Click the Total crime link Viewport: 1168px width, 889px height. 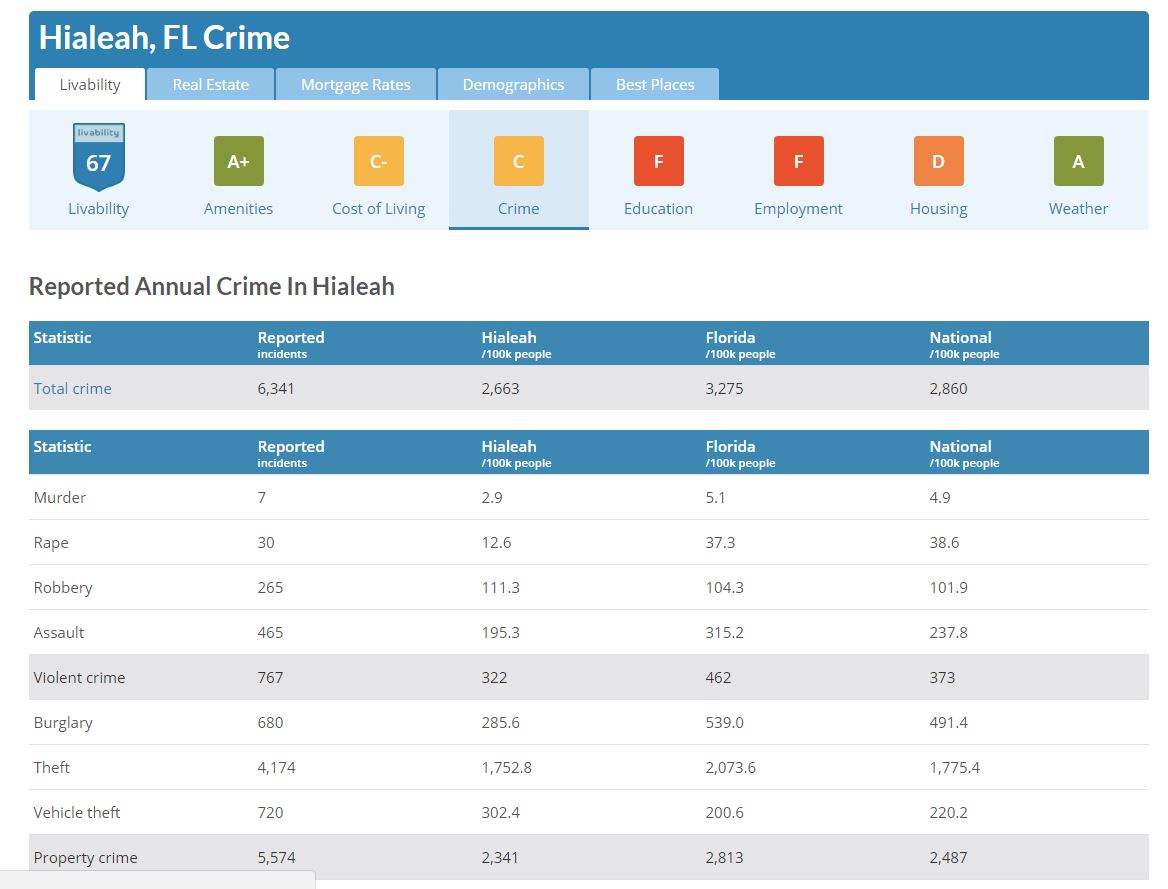tap(73, 389)
